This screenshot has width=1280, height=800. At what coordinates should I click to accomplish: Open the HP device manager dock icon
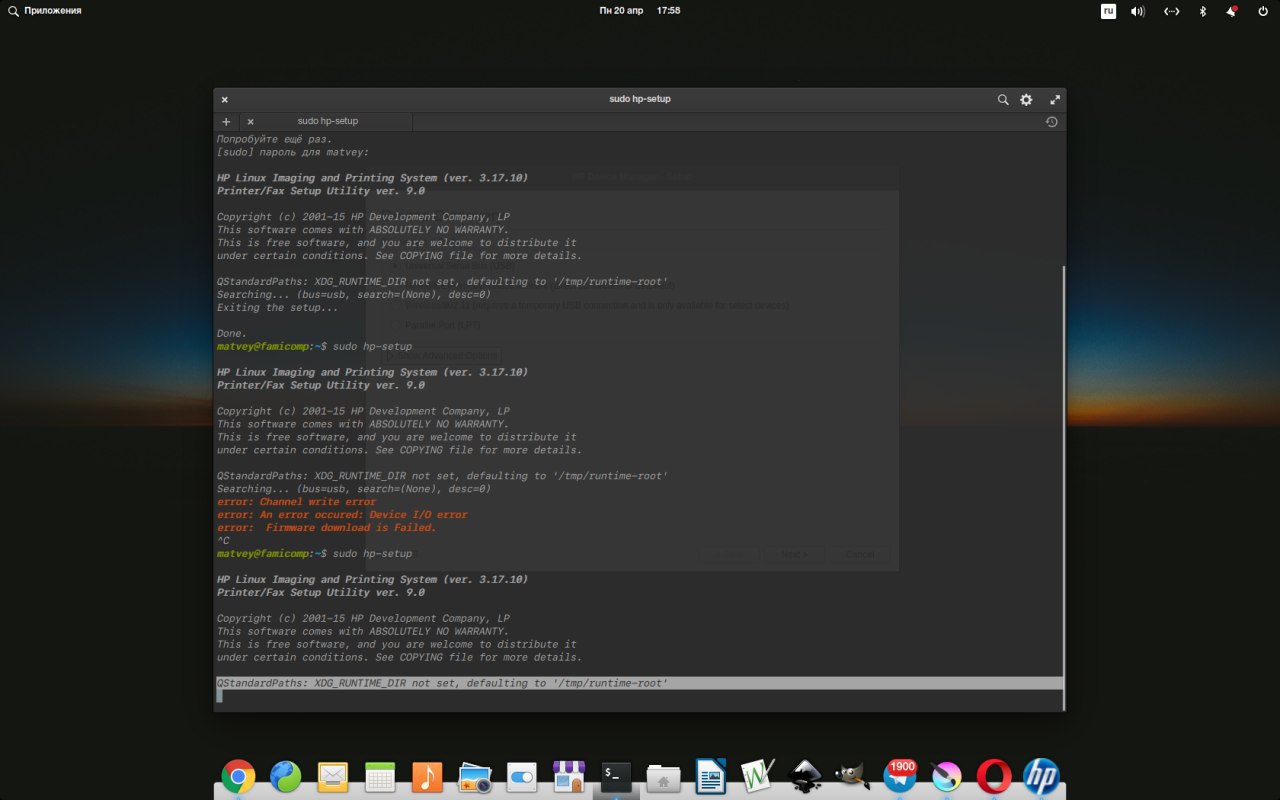click(1041, 776)
